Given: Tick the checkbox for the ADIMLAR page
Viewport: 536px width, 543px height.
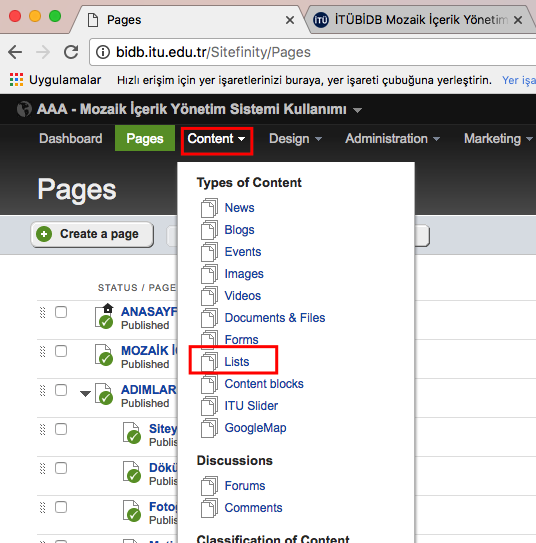Looking at the screenshot, I should pyautogui.click(x=61, y=390).
